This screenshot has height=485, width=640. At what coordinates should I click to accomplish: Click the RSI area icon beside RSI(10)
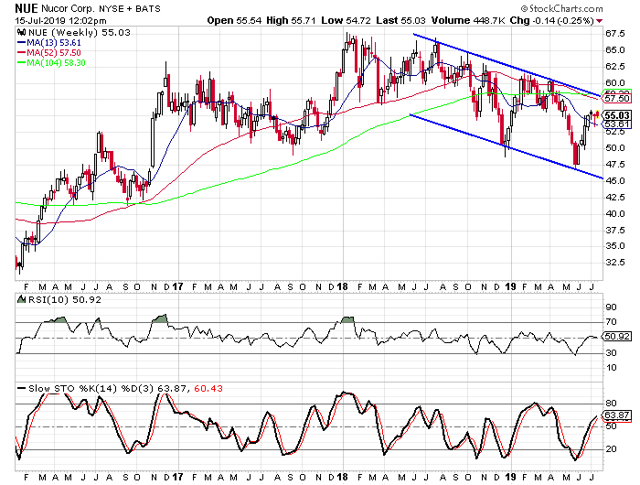[x=21, y=299]
